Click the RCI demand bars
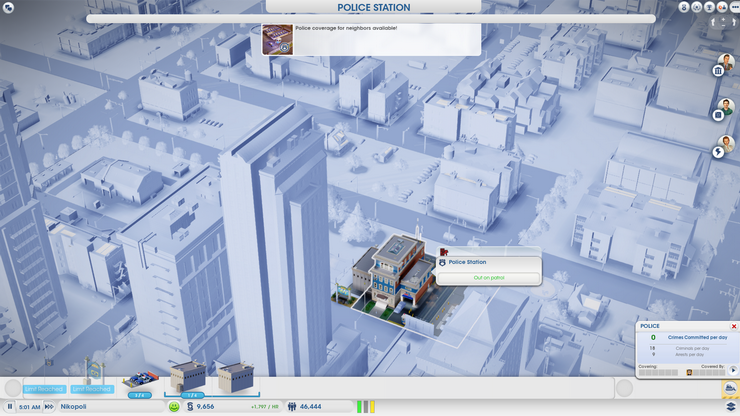This screenshot has height=416, width=740. tap(366, 407)
